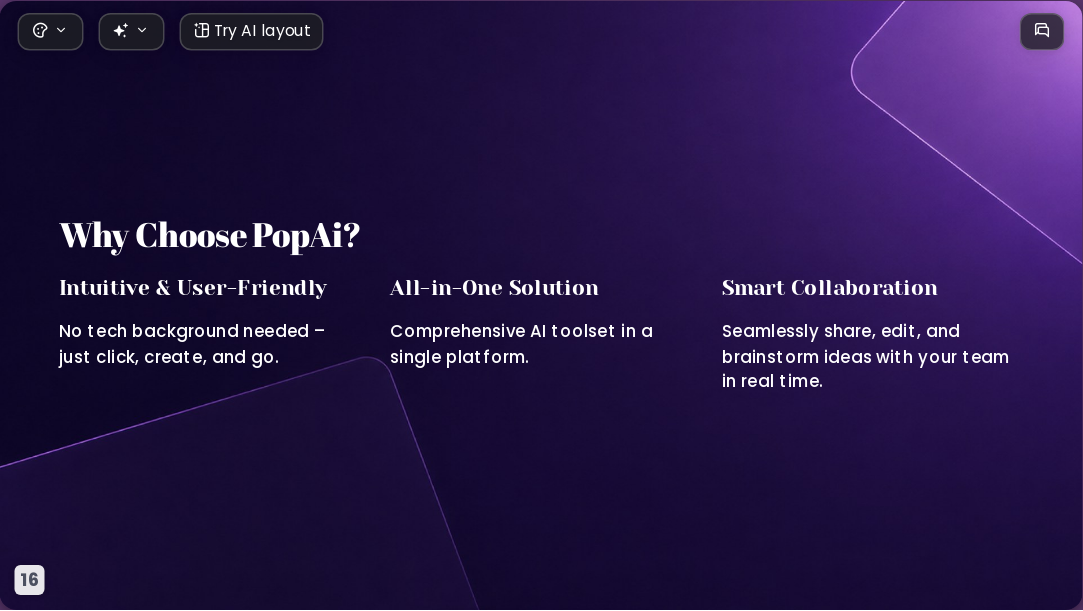Open the AI sparkle edit dropdown
1083x611 pixels.
click(x=131, y=32)
